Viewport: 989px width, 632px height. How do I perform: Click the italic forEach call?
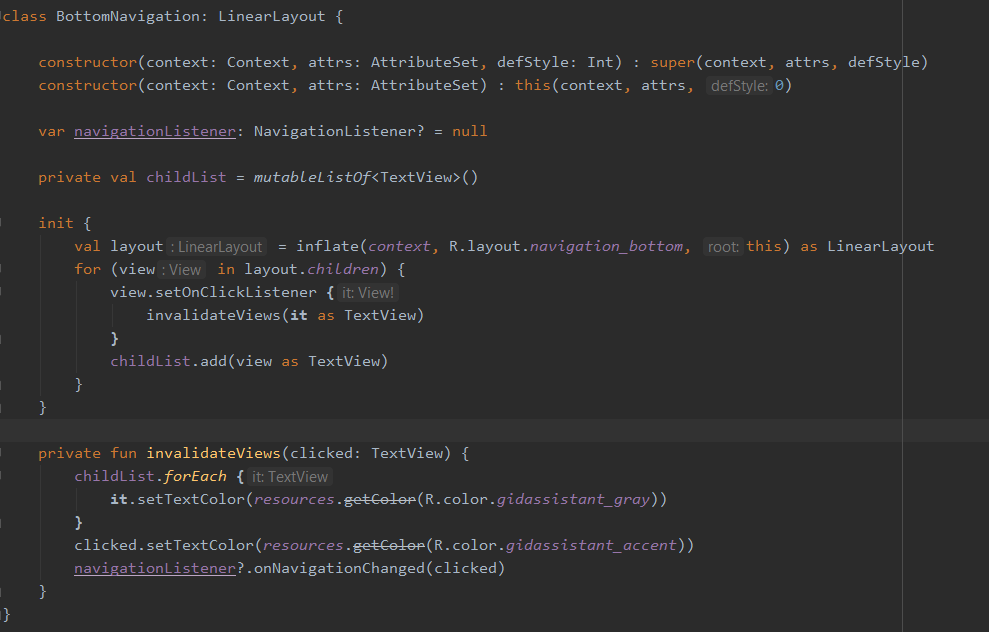[x=195, y=476]
